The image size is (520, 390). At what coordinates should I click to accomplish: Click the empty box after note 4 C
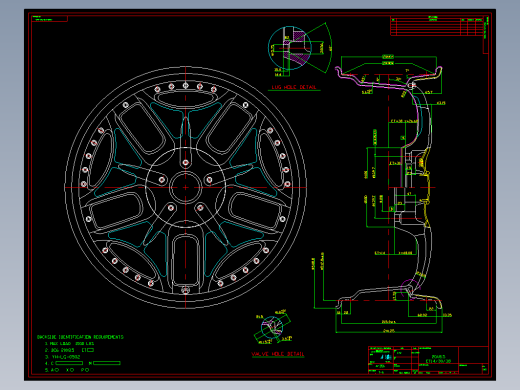click(x=69, y=363)
